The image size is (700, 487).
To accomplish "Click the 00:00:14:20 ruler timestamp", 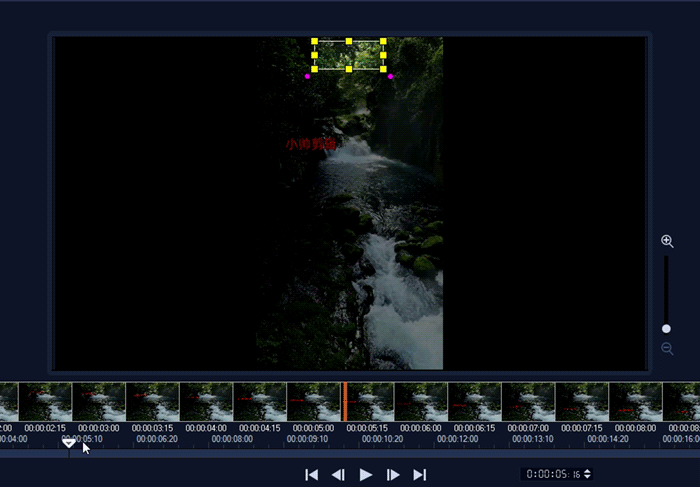I will pos(608,439).
